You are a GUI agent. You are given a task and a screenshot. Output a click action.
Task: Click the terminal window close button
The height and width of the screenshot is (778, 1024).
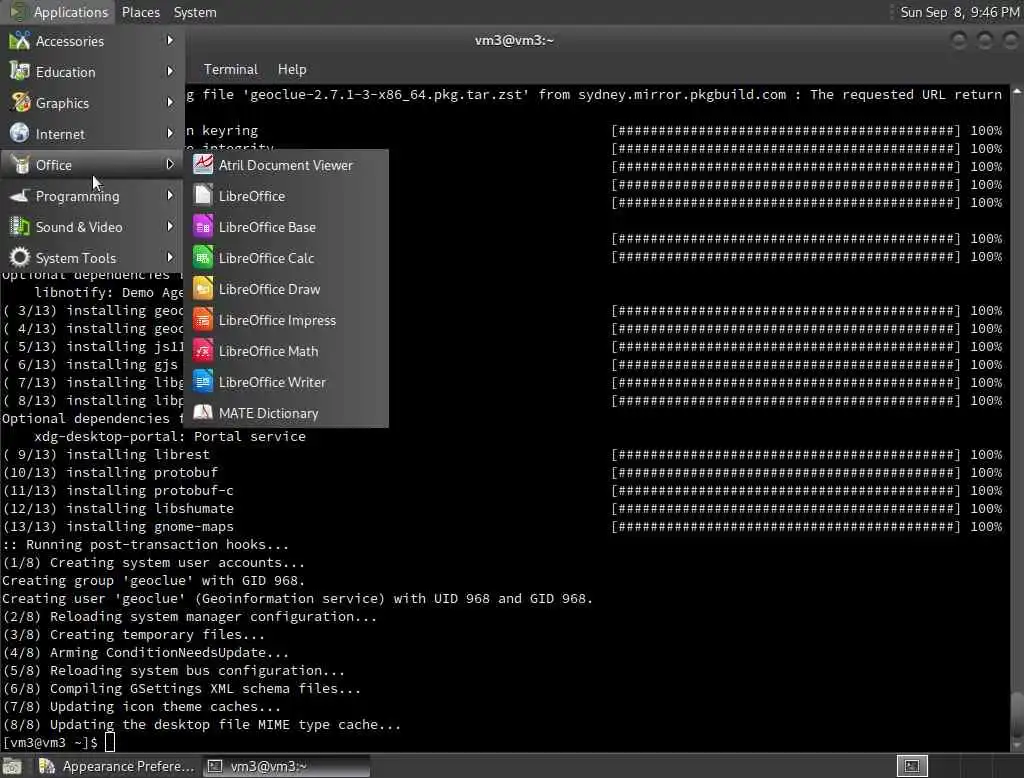[1010, 41]
